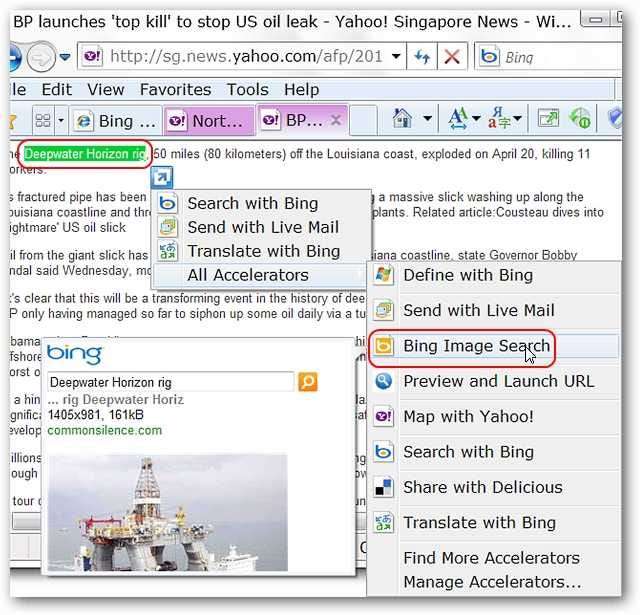Switch to the Nort... Yahoo tab
This screenshot has width=640, height=615.
pyautogui.click(x=209, y=120)
